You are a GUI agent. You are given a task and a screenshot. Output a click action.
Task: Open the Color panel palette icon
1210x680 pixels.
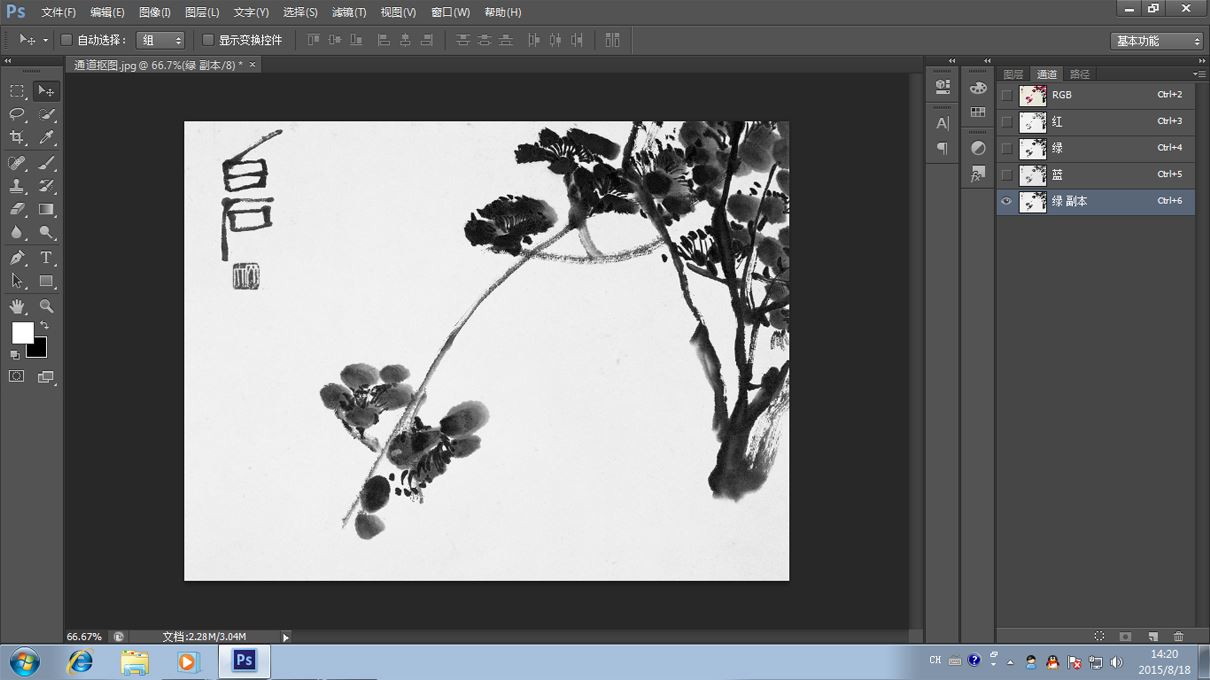[978, 88]
